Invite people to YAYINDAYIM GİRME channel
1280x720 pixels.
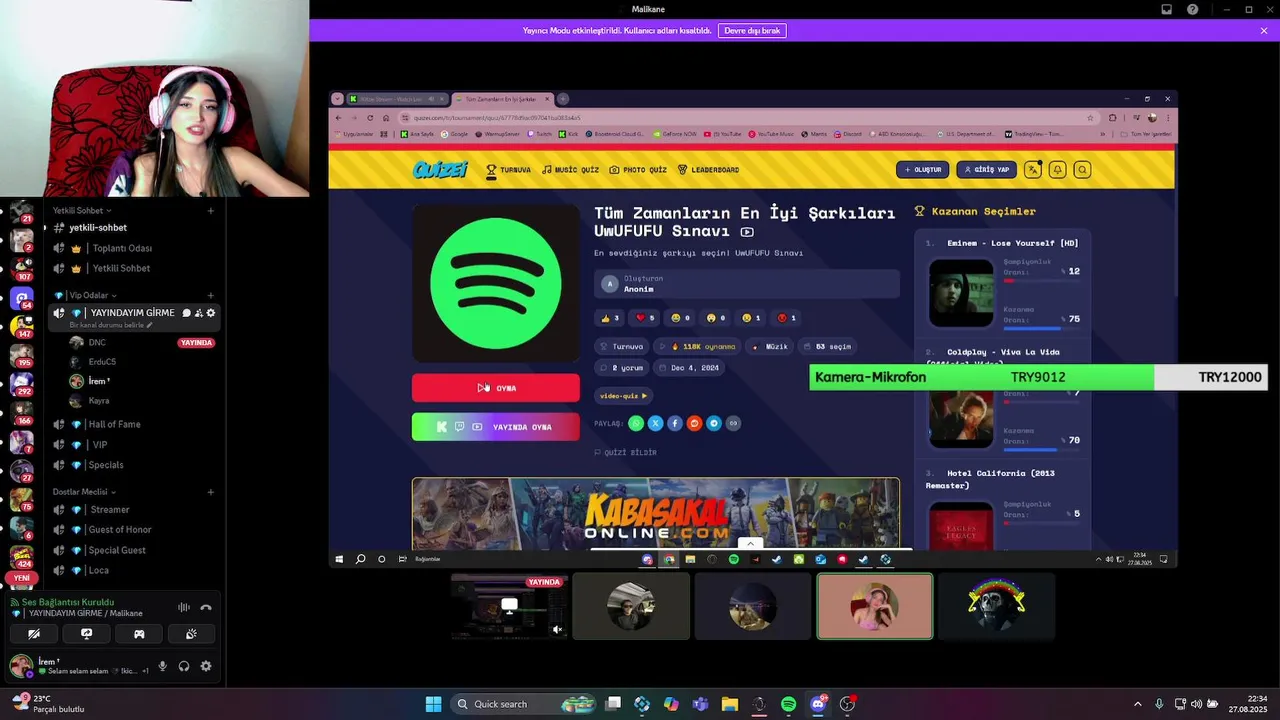click(198, 313)
